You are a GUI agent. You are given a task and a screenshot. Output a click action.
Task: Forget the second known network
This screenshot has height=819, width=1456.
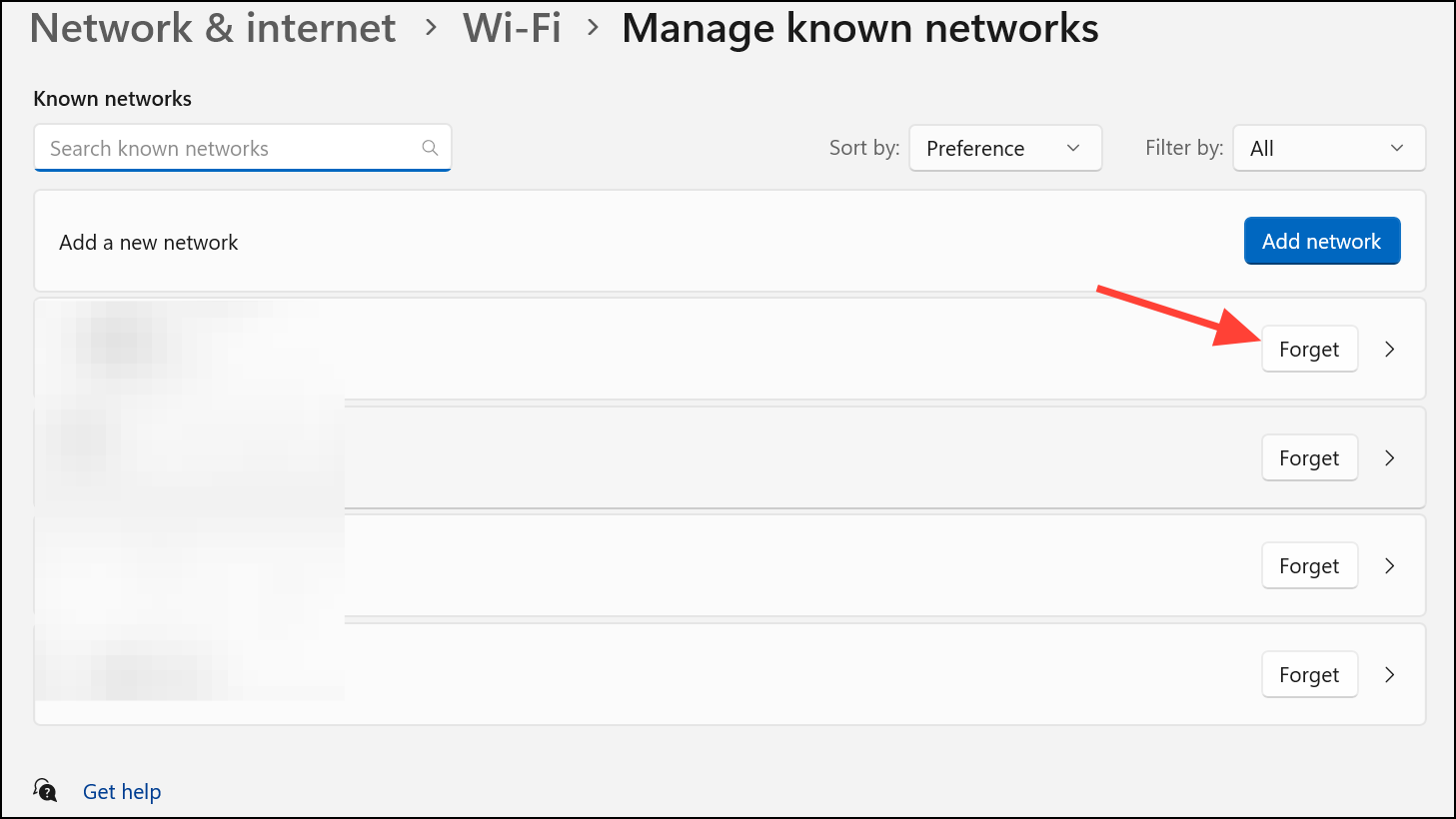(x=1309, y=458)
